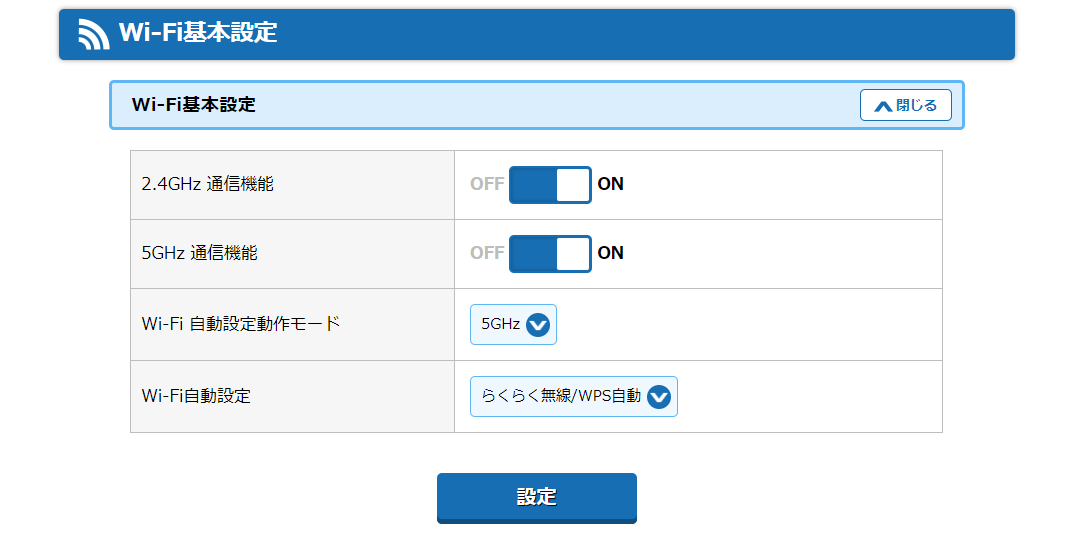Click the Wi-Fi基本設定 page title banner
This screenshot has height=538, width=1081.
[537, 34]
